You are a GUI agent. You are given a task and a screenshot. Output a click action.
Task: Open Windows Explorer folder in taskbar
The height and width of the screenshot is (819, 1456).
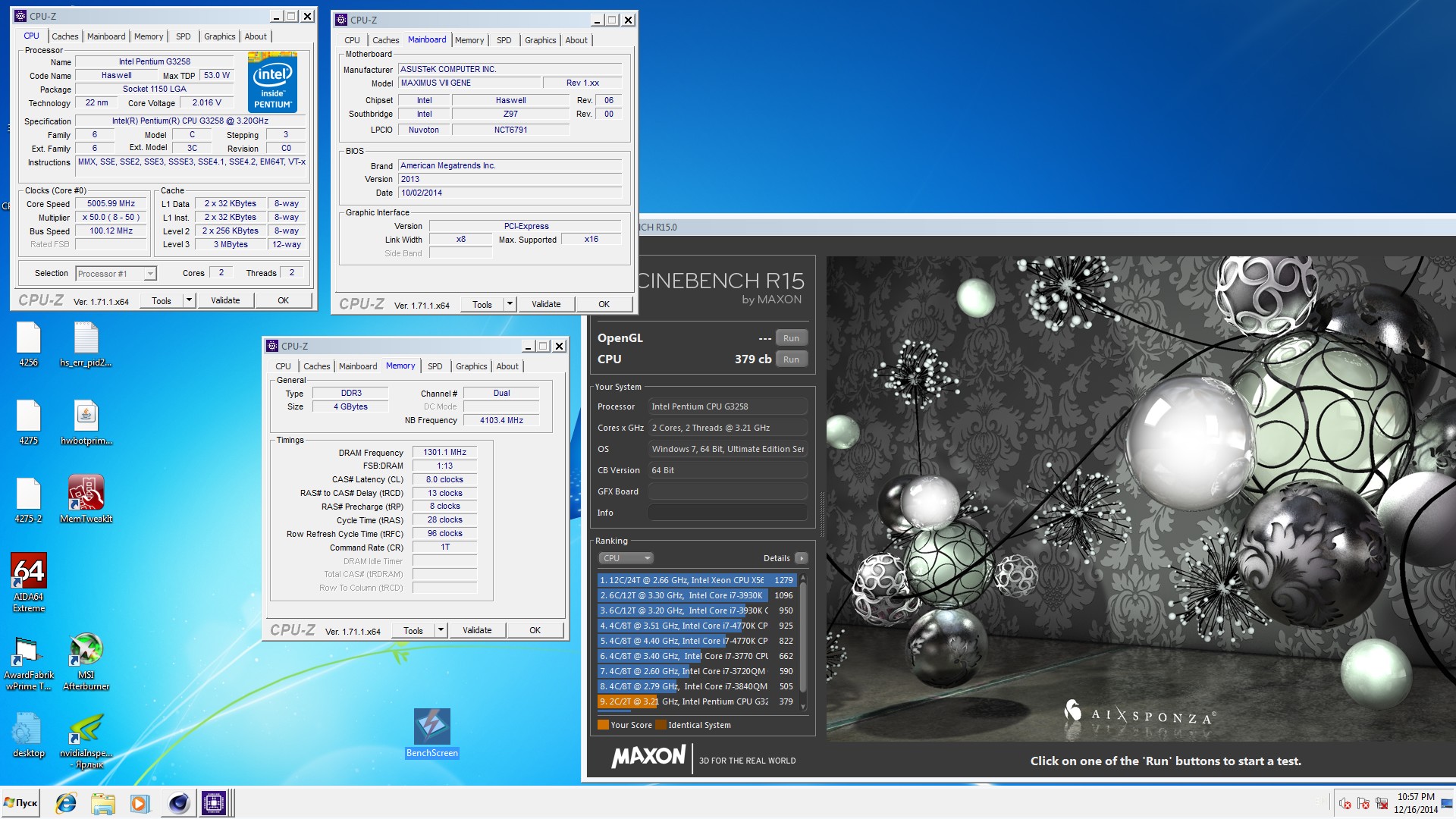click(102, 803)
